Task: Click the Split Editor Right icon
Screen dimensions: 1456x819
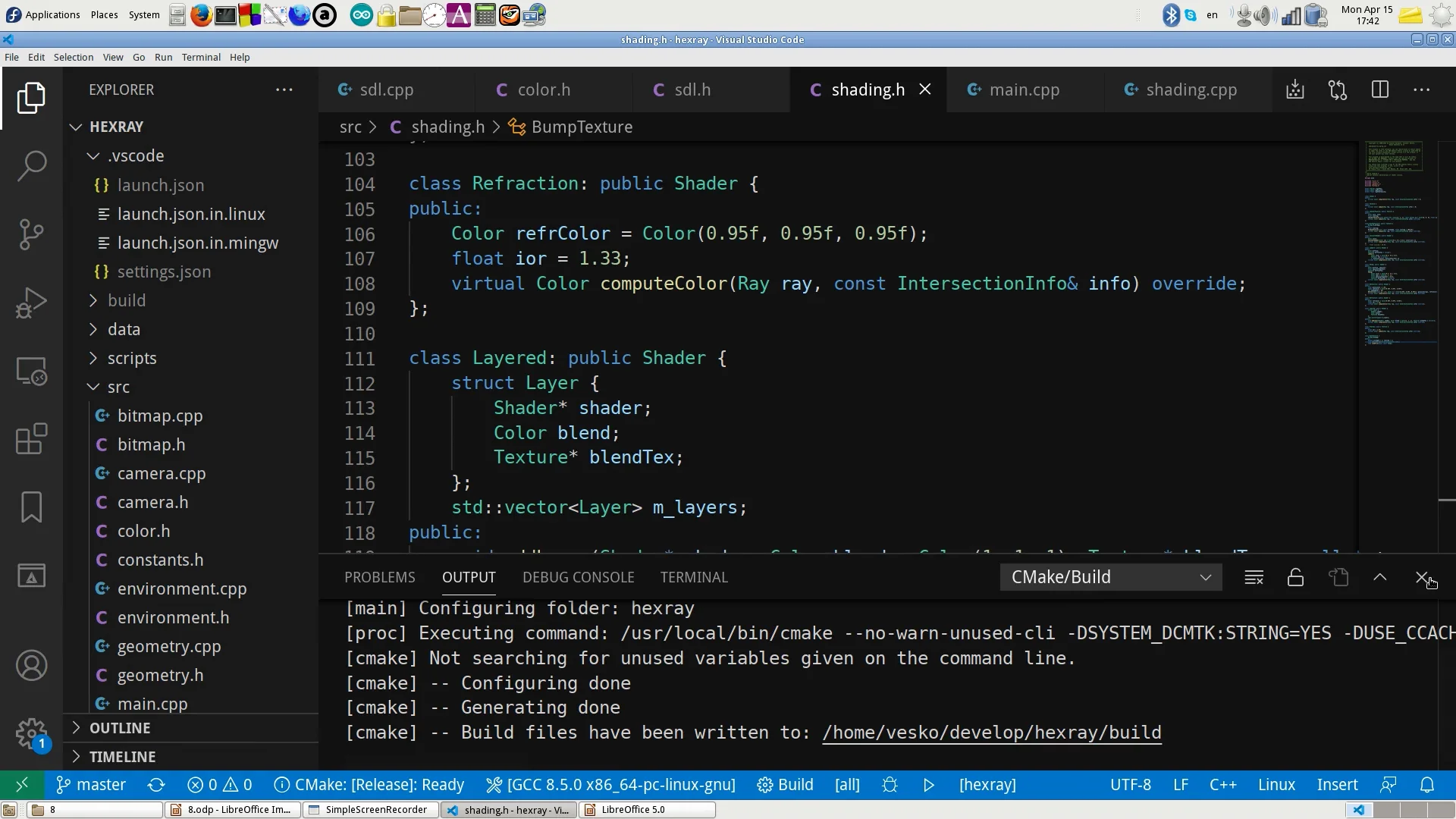Action: (1380, 90)
